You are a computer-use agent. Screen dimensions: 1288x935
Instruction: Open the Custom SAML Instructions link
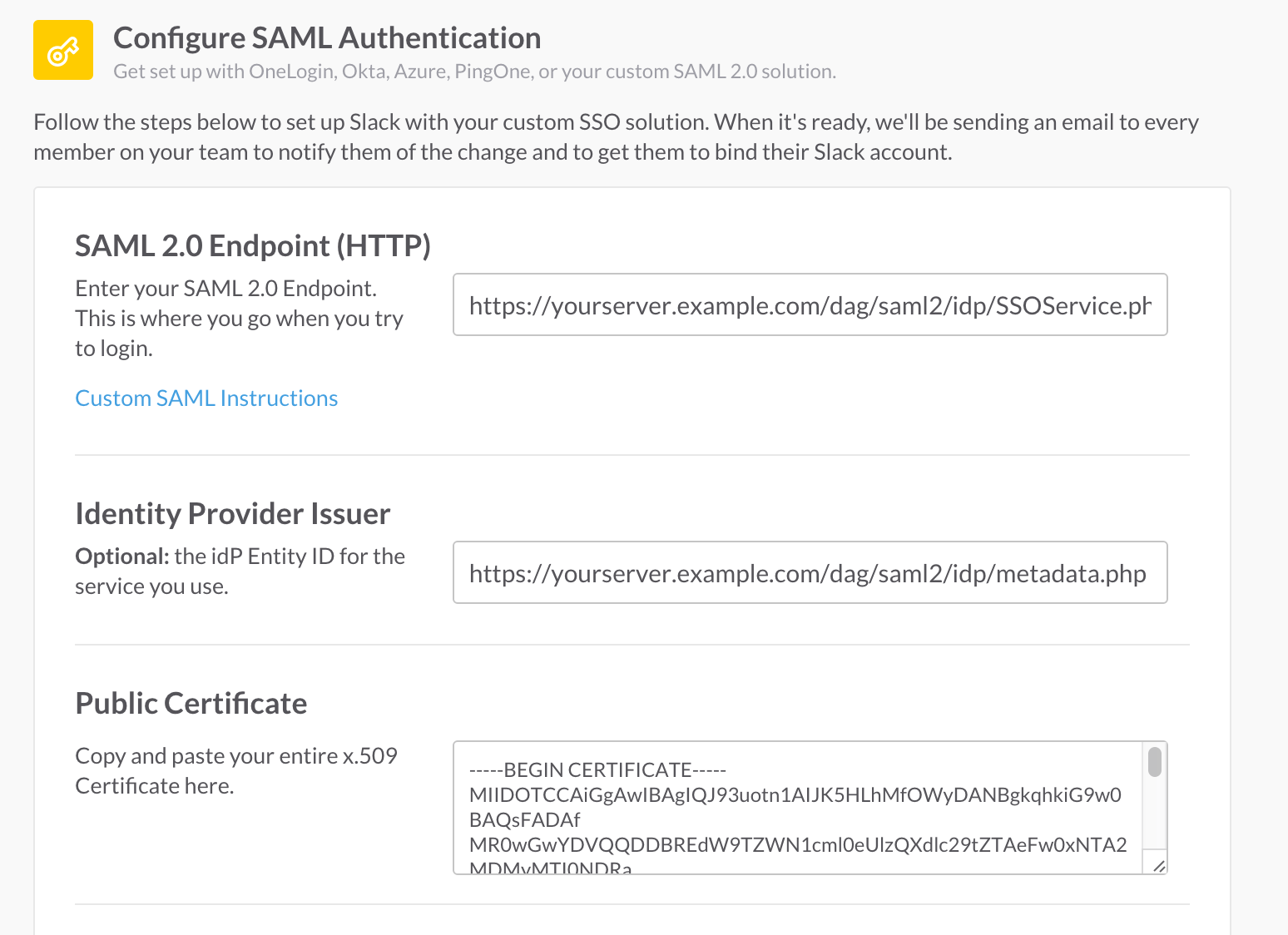coord(206,398)
